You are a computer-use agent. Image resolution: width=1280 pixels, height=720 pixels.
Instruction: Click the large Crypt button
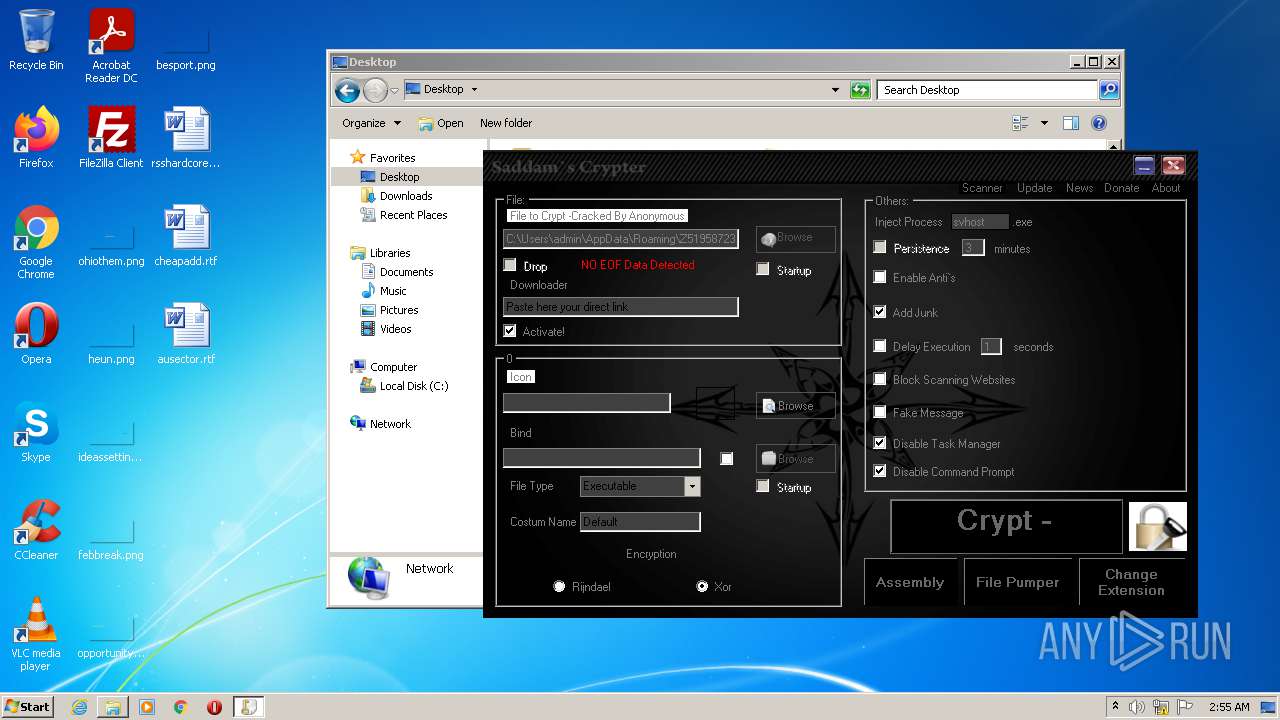(1006, 526)
